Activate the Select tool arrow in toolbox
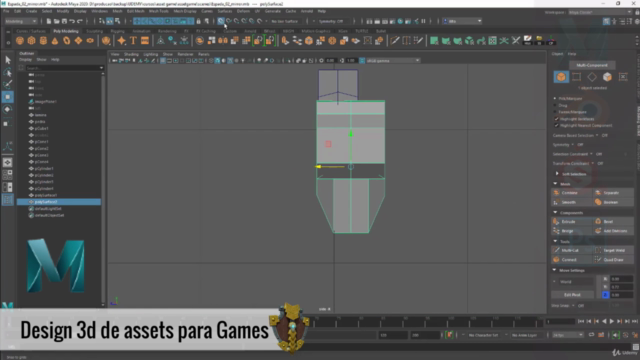640x360 pixels. 7,60
